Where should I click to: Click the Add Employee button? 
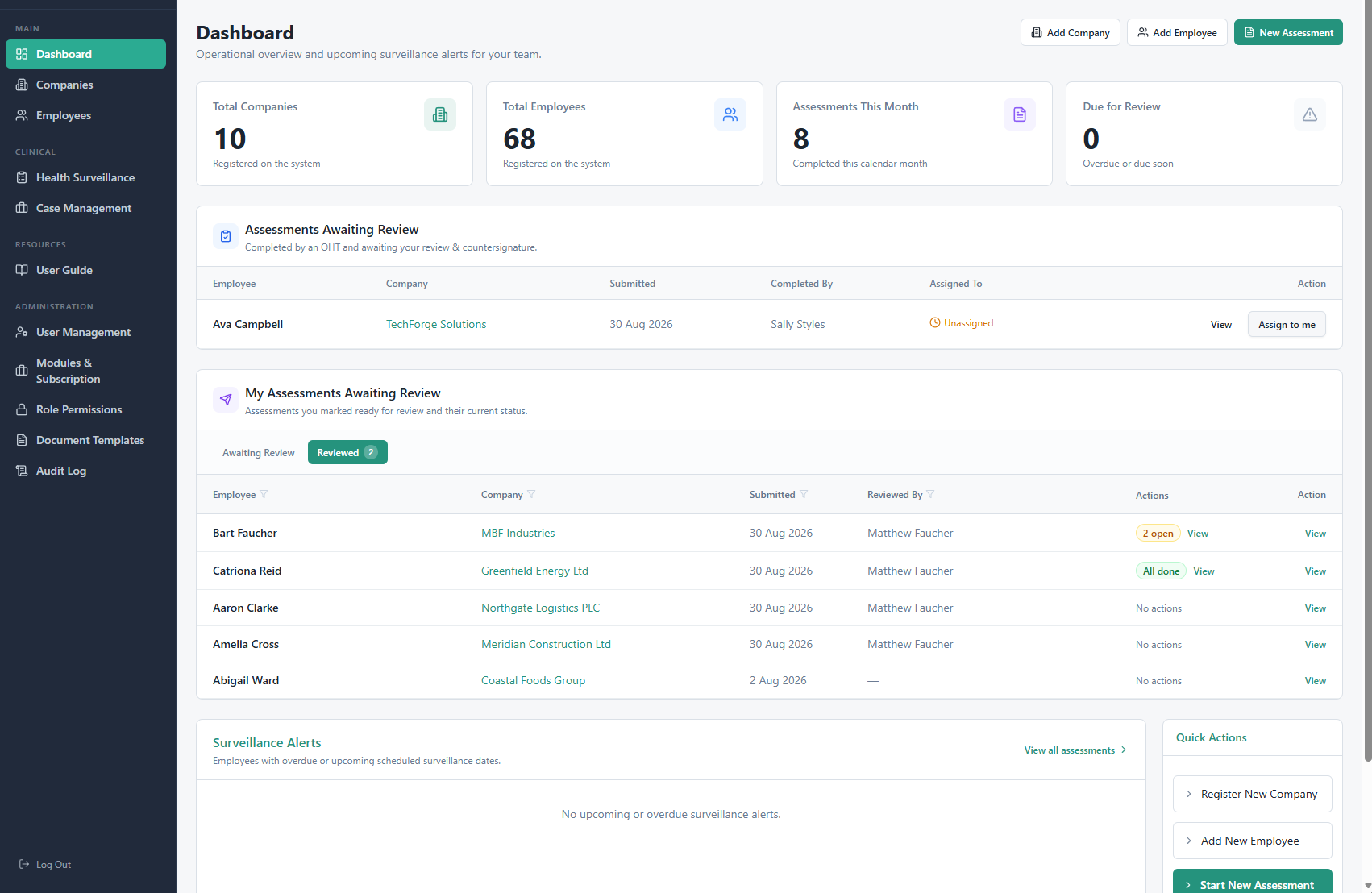click(x=1177, y=32)
